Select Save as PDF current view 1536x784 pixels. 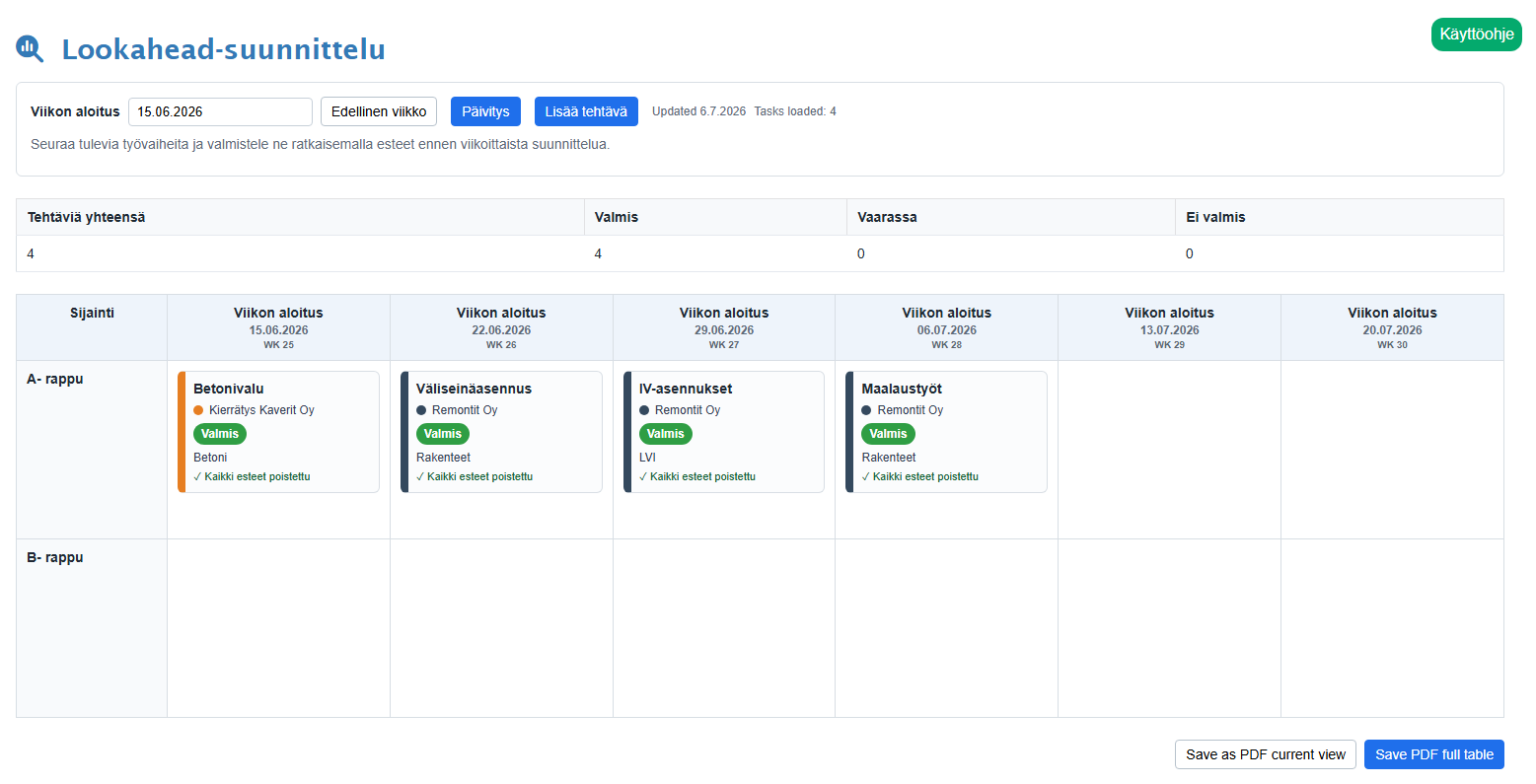[x=1266, y=754]
